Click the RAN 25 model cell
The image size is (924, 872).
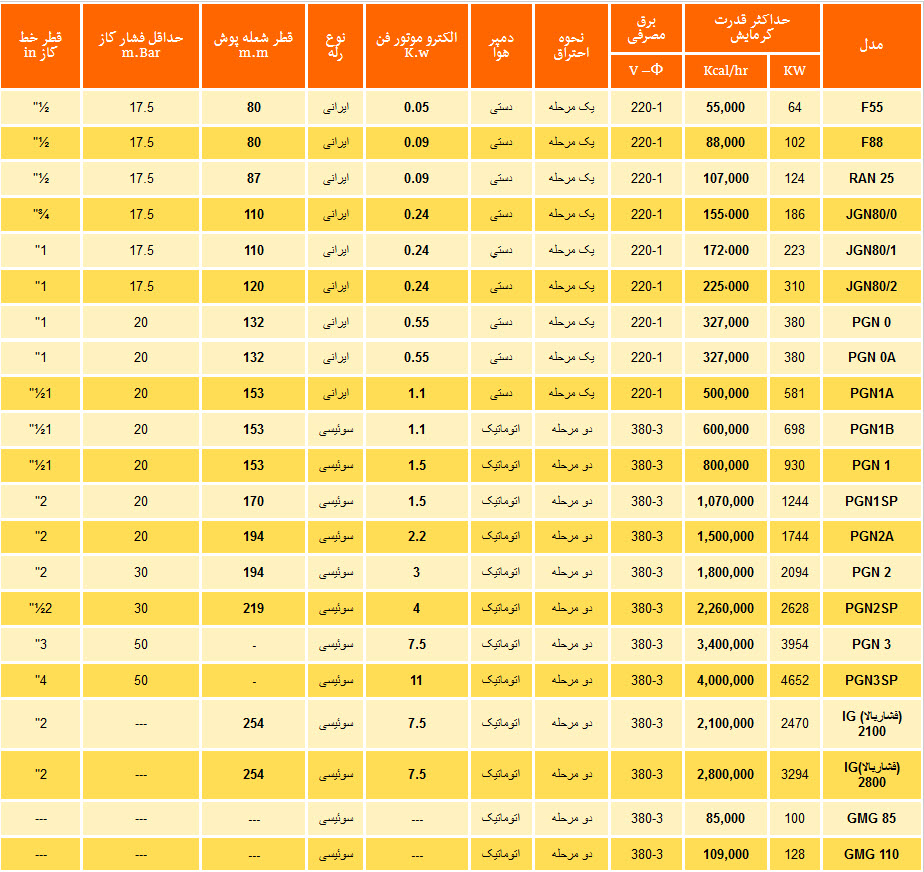pos(871,179)
